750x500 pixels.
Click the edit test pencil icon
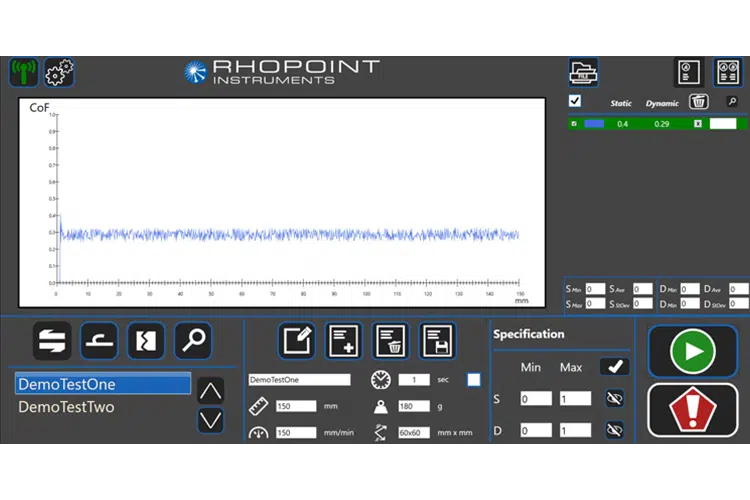[296, 341]
